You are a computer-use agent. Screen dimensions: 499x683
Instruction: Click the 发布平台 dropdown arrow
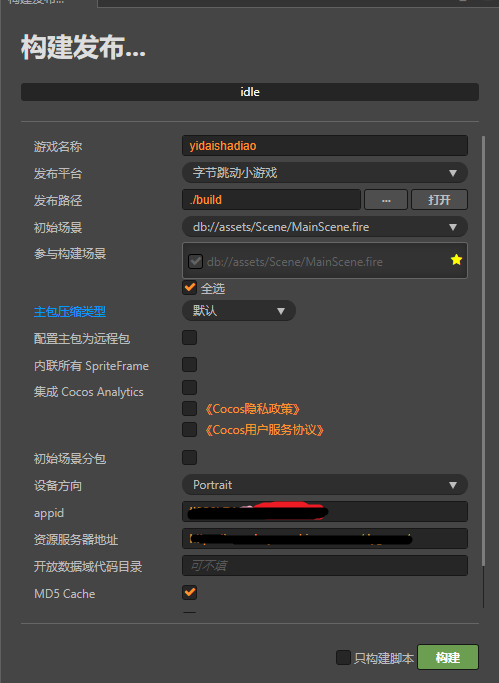pyautogui.click(x=453, y=173)
